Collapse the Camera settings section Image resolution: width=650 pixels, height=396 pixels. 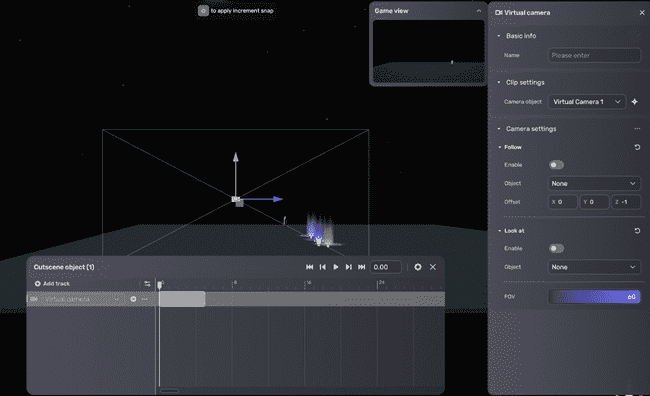coord(499,129)
